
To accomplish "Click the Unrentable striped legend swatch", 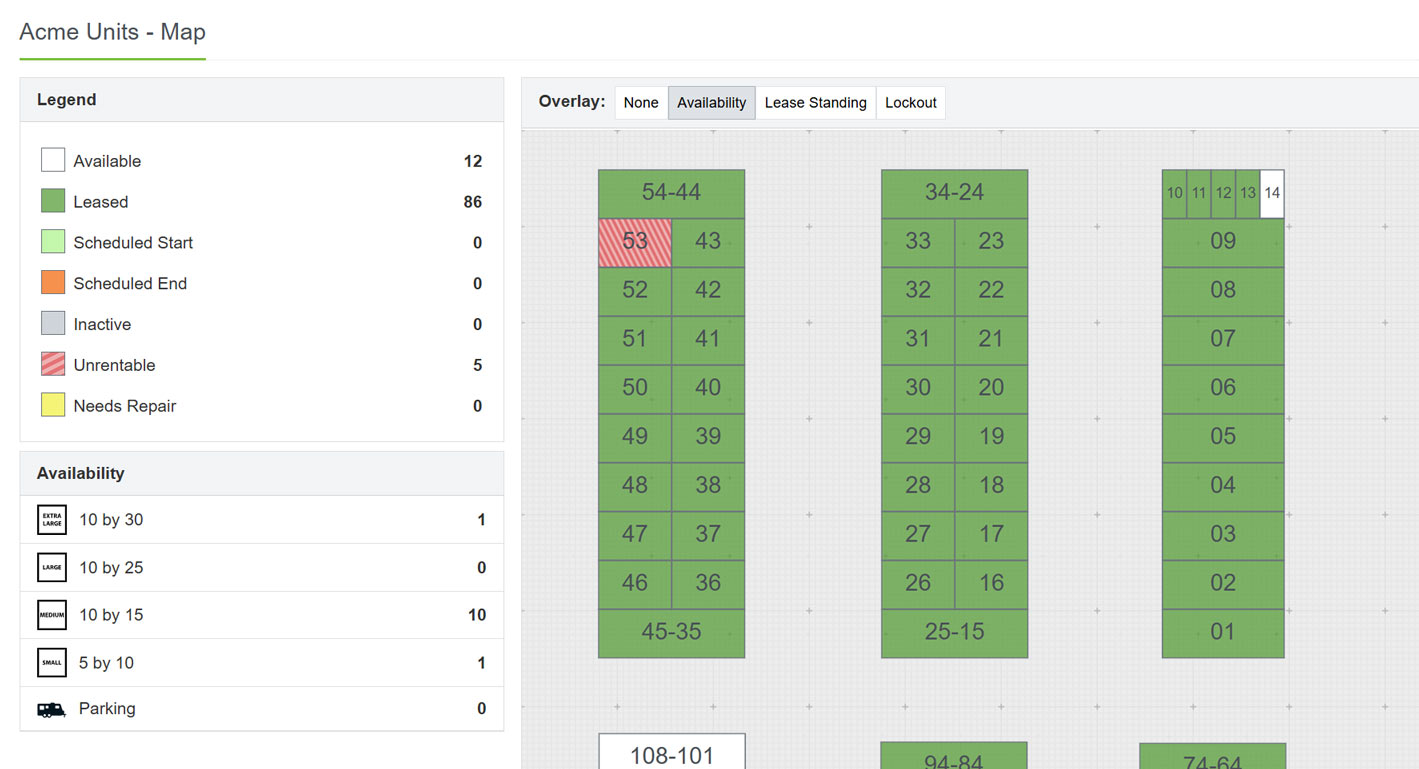I will click(53, 364).
